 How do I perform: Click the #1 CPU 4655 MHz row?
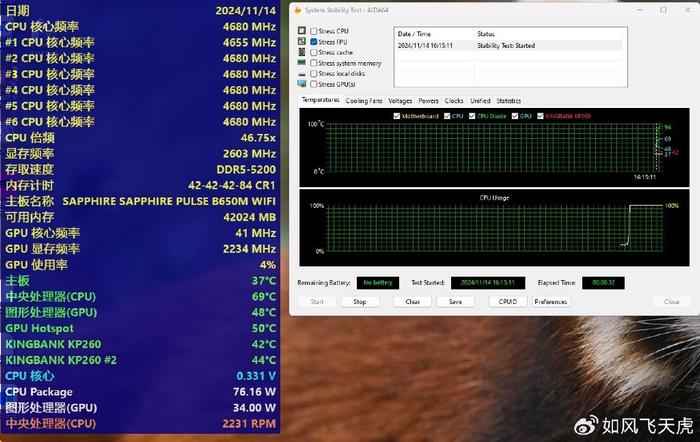pos(140,42)
